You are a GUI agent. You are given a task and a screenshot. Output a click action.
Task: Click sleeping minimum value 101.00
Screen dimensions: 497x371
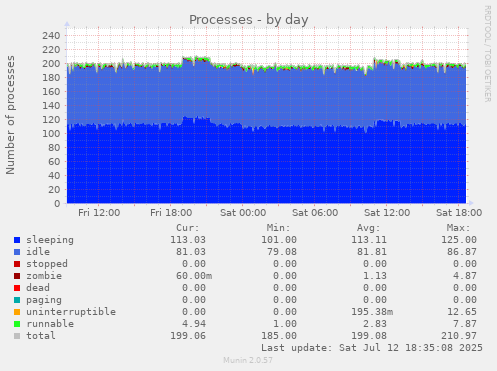coord(279,240)
